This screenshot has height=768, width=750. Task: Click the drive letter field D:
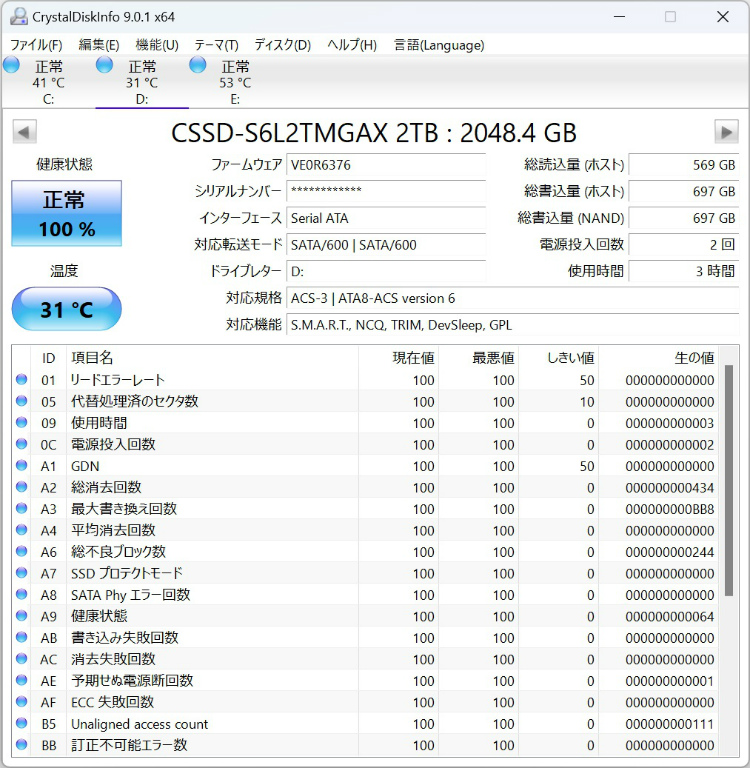(386, 271)
